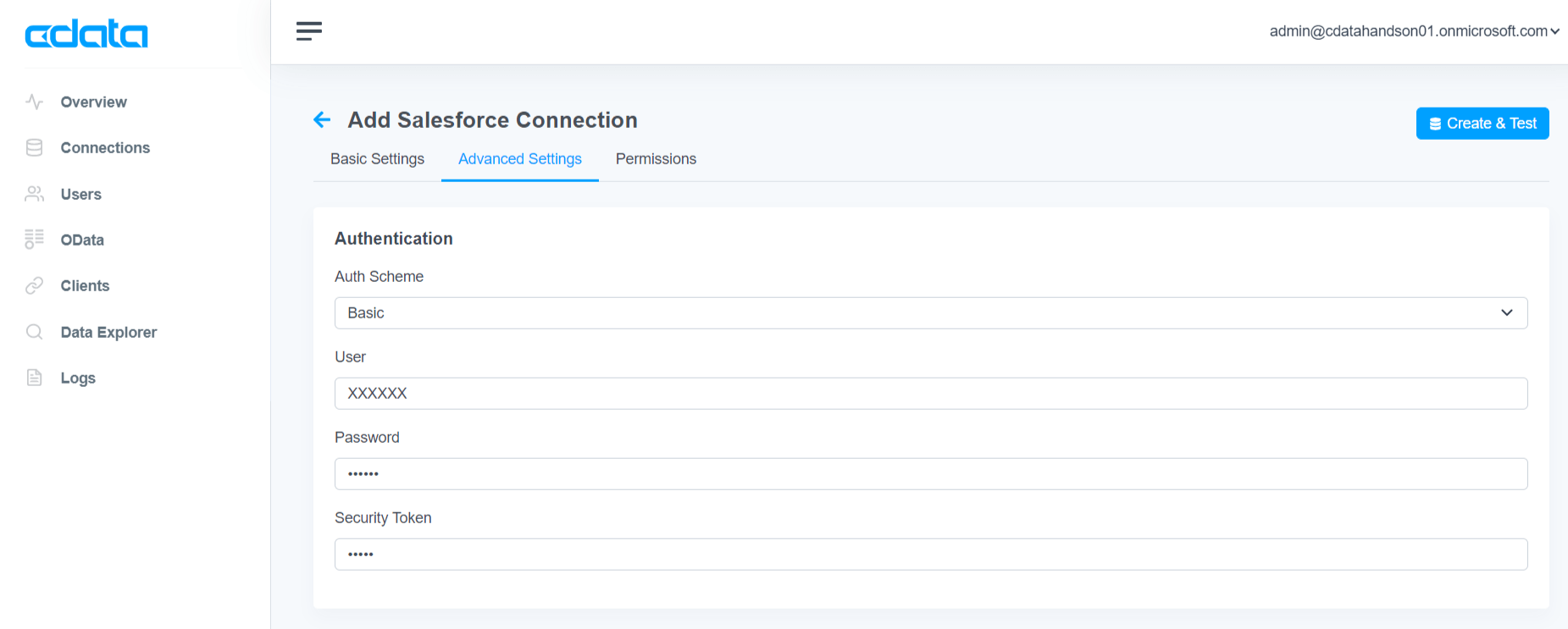Click the Overview activity icon
Screen dimensions: 1568x629
click(x=34, y=102)
